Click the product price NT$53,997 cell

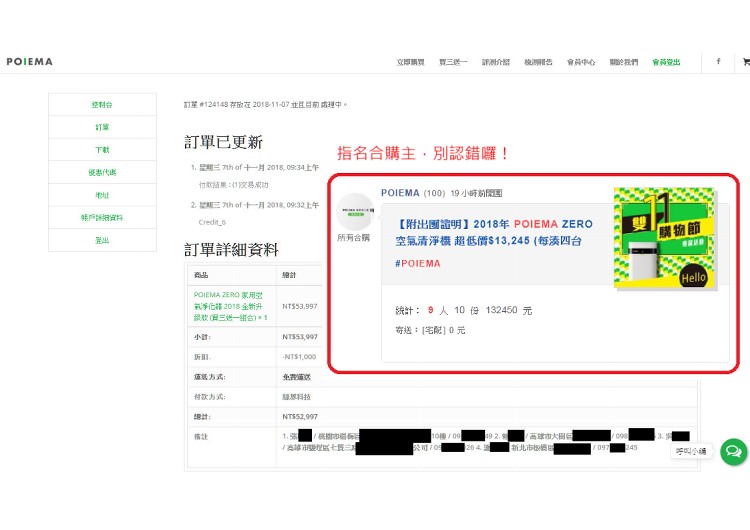(300, 306)
